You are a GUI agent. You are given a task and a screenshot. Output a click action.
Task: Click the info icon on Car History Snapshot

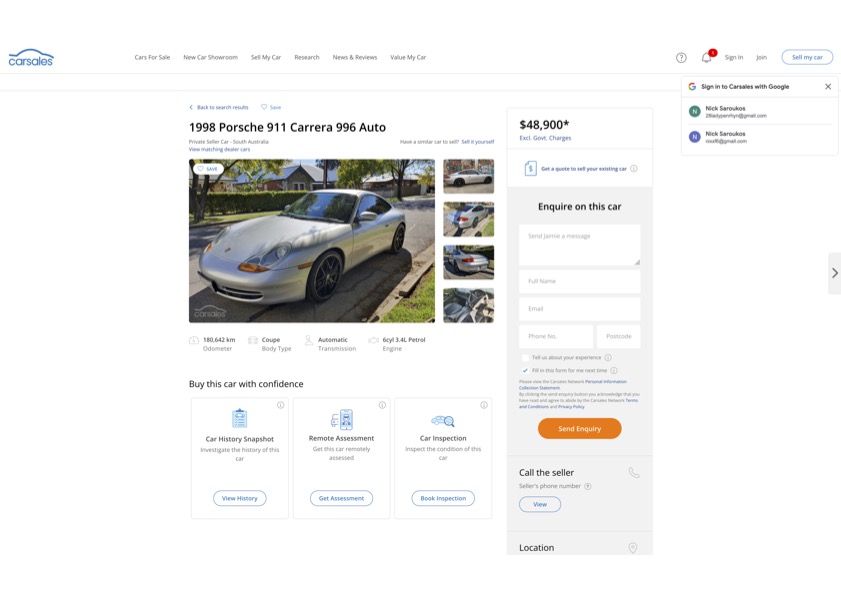pyautogui.click(x=281, y=405)
